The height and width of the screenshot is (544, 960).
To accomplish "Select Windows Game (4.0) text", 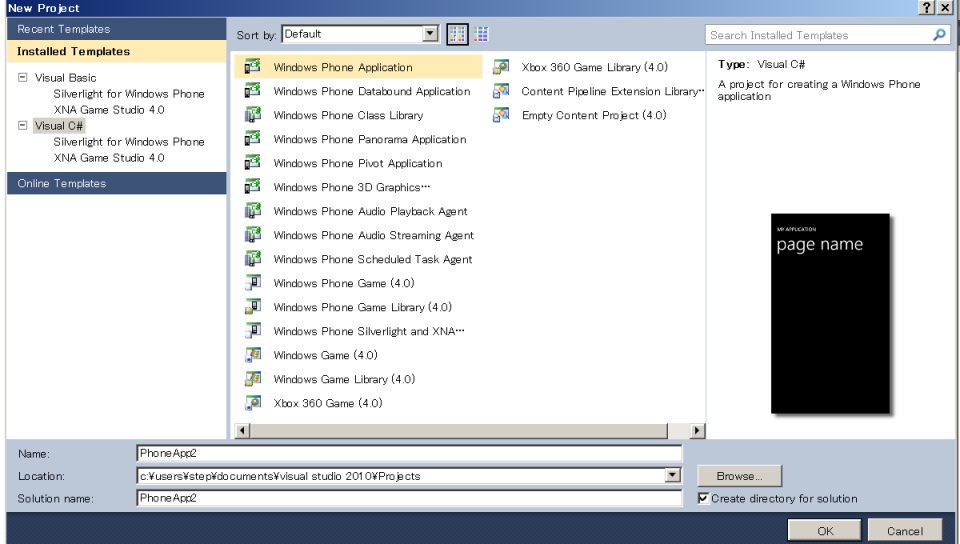I will point(325,356).
